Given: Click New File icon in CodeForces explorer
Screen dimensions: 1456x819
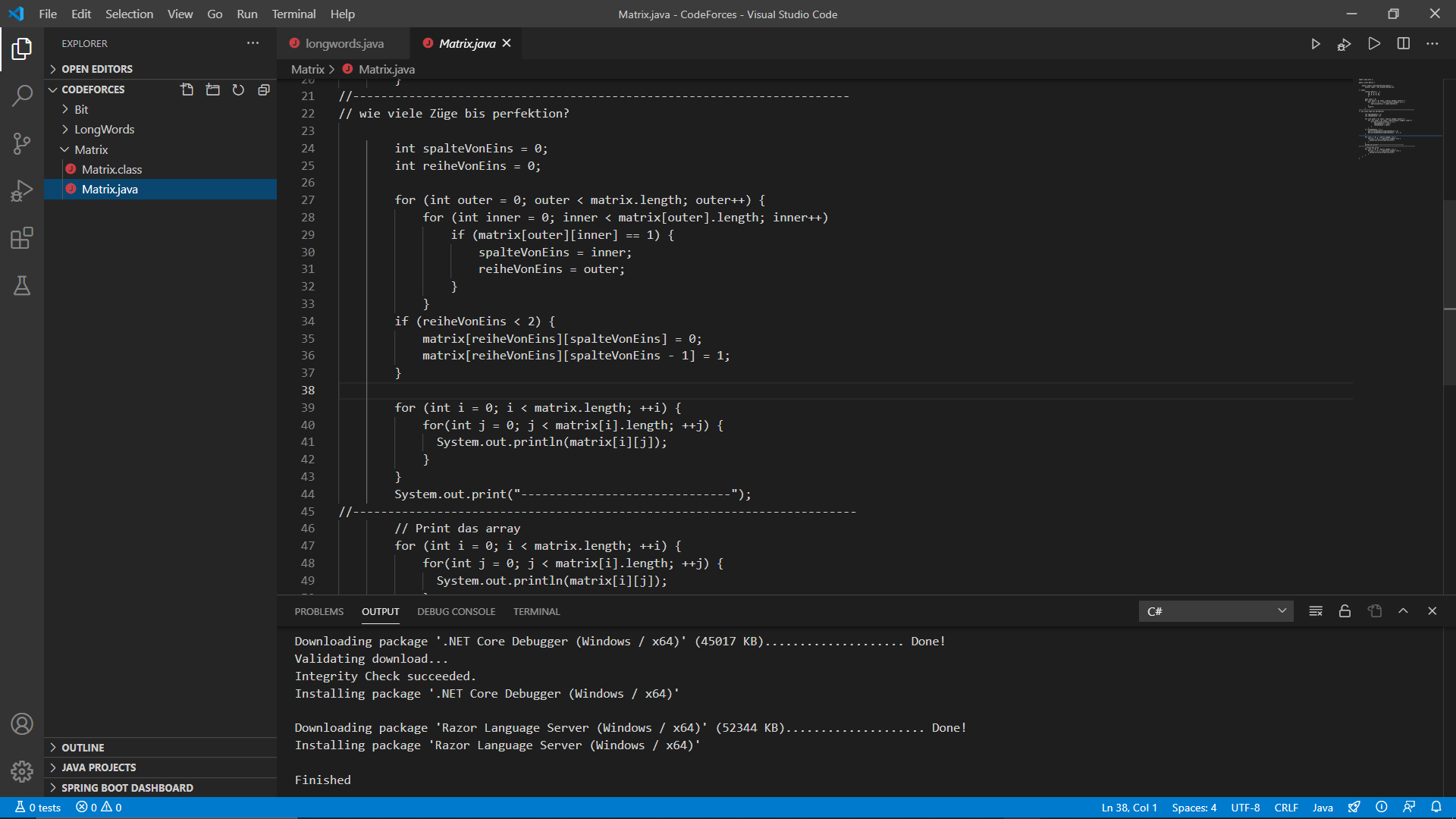Looking at the screenshot, I should [x=187, y=89].
